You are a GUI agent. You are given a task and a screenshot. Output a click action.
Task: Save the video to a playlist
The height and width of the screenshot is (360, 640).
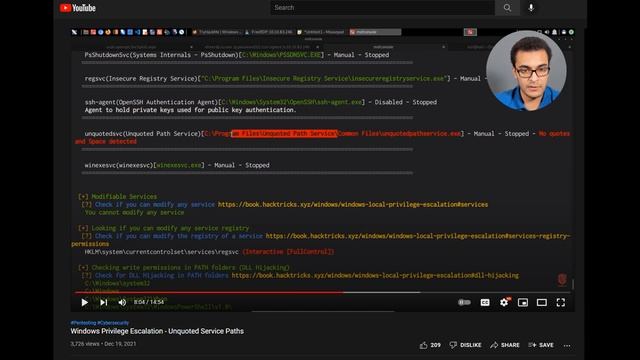click(x=541, y=345)
